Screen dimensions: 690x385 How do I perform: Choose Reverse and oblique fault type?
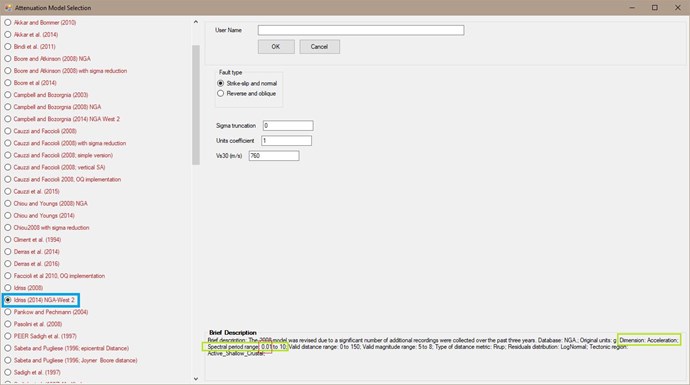coord(246,93)
